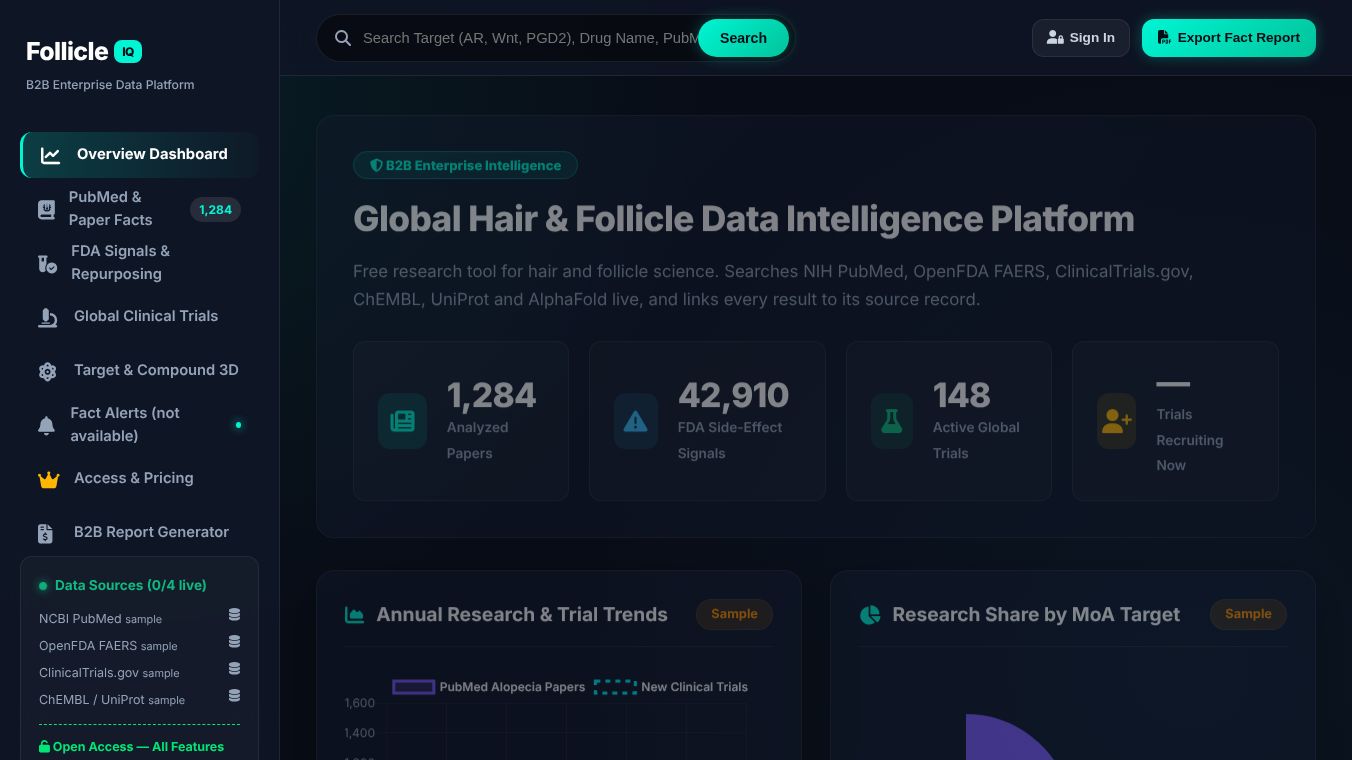Click the Active Global Trials flask icon
This screenshot has height=760, width=1352.
891,421
